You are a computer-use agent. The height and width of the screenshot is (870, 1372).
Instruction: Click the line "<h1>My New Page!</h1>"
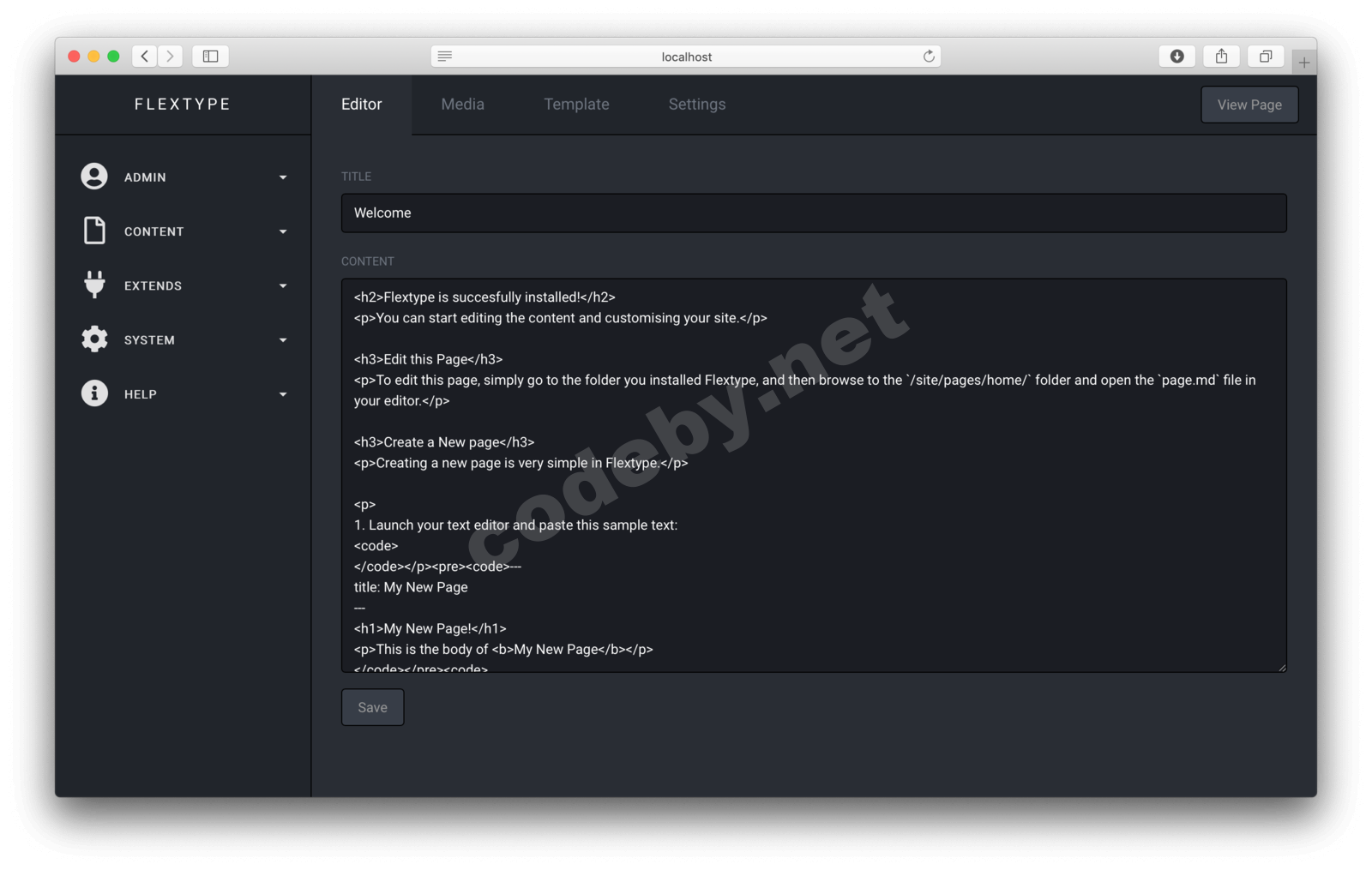(430, 628)
